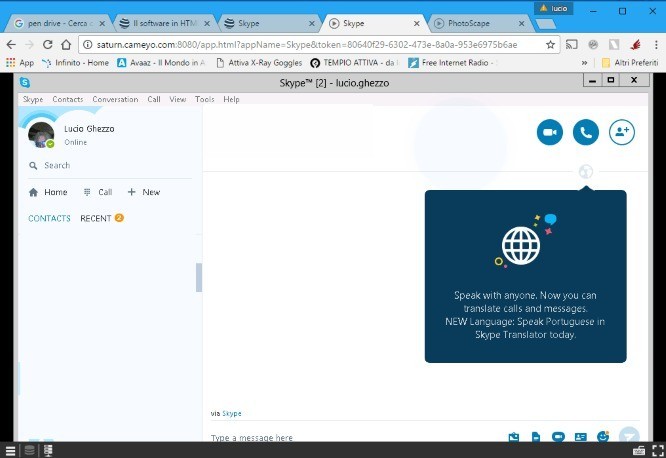Start a video call
The width and height of the screenshot is (666, 458).
click(x=549, y=132)
